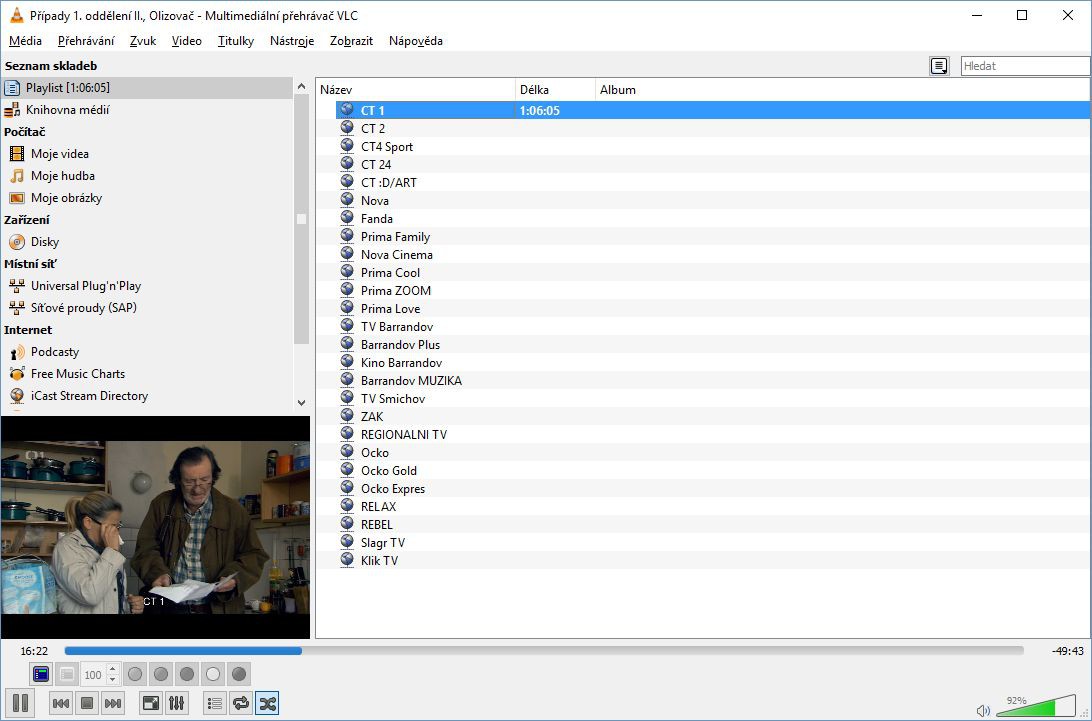Image resolution: width=1092 pixels, height=721 pixels.
Task: Jump to the previous playlist item
Action: coord(61,704)
